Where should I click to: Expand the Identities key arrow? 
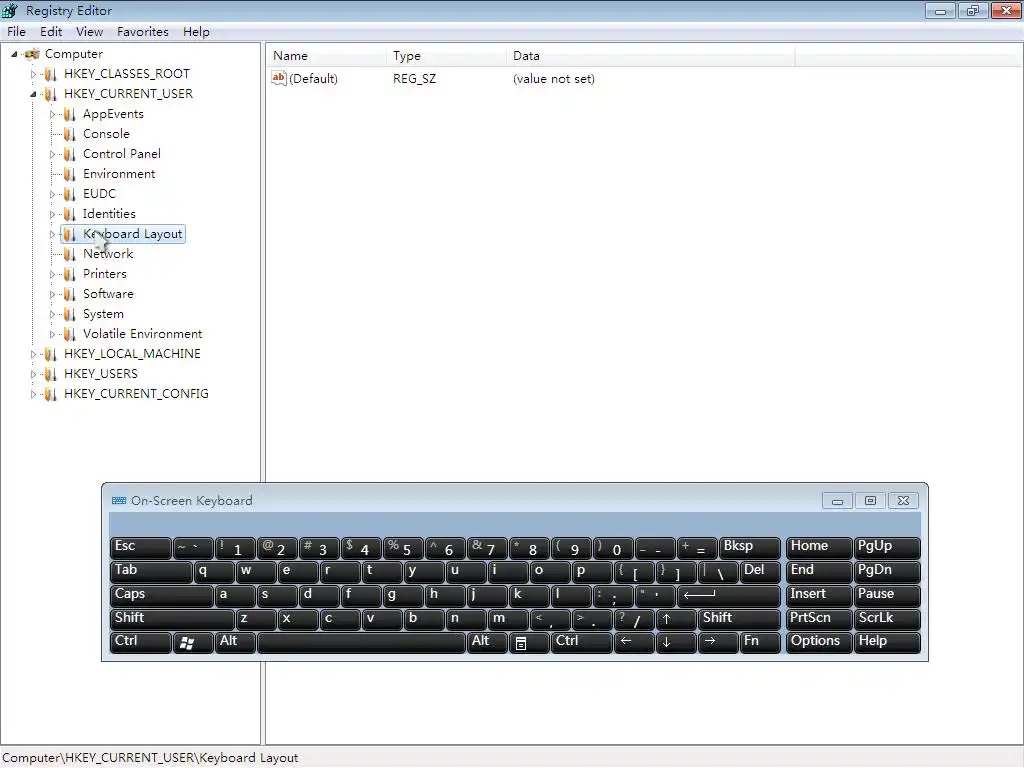(x=52, y=214)
